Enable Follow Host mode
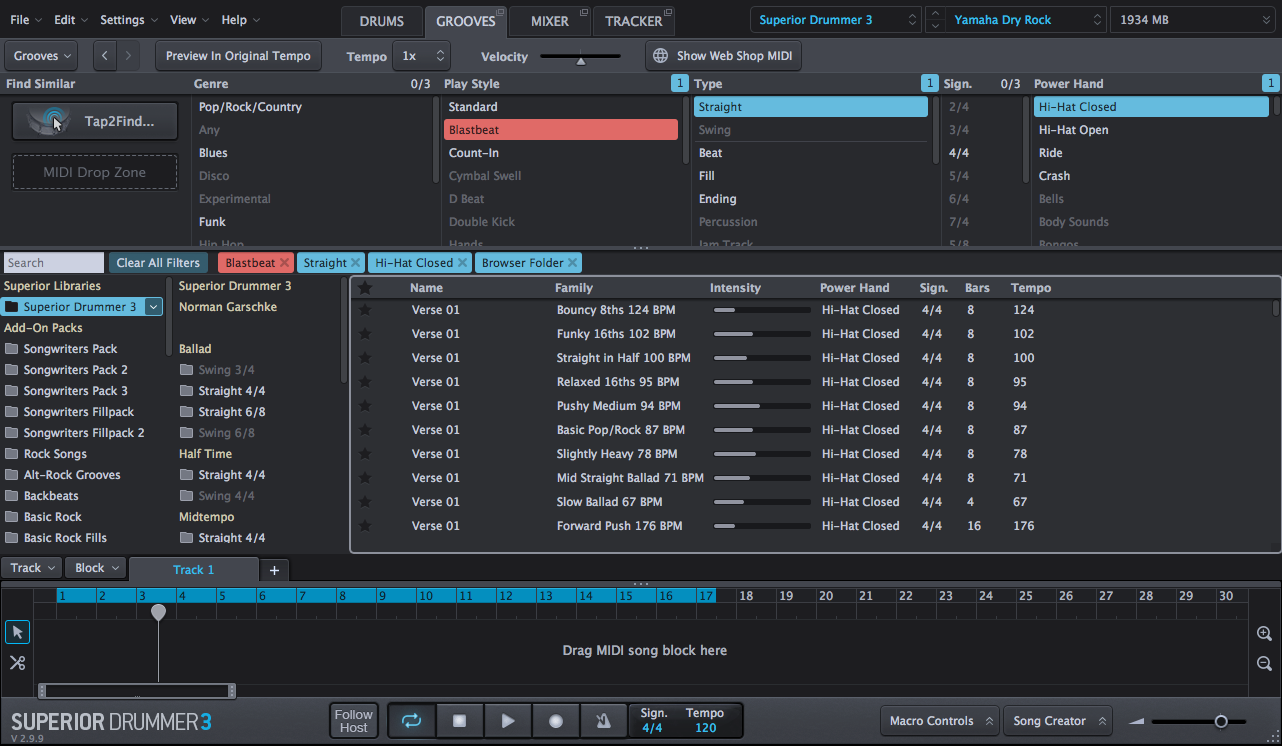Screen dimensions: 1282x746 click(x=353, y=720)
